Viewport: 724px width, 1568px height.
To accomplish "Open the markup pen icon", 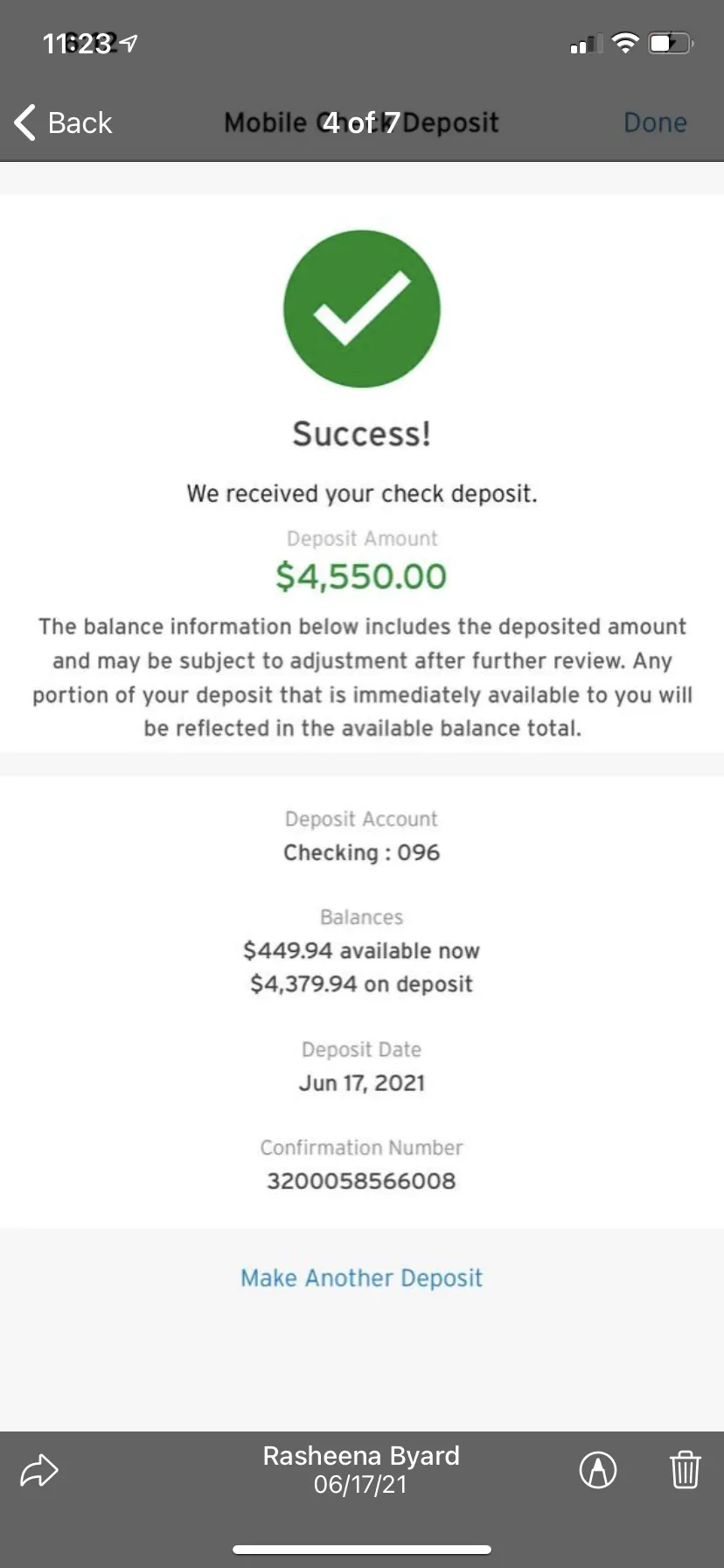I will (x=598, y=1470).
